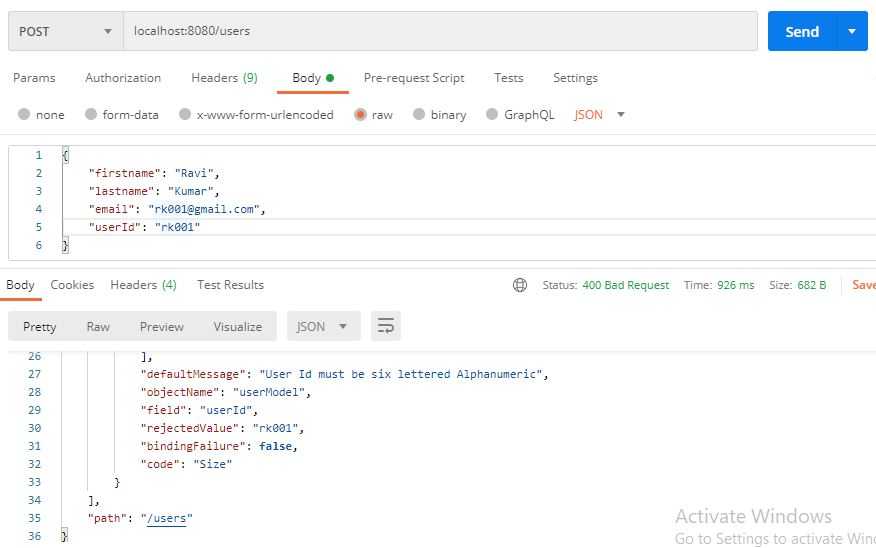Click the "email": "rk001@gmail.com" line

177,209
